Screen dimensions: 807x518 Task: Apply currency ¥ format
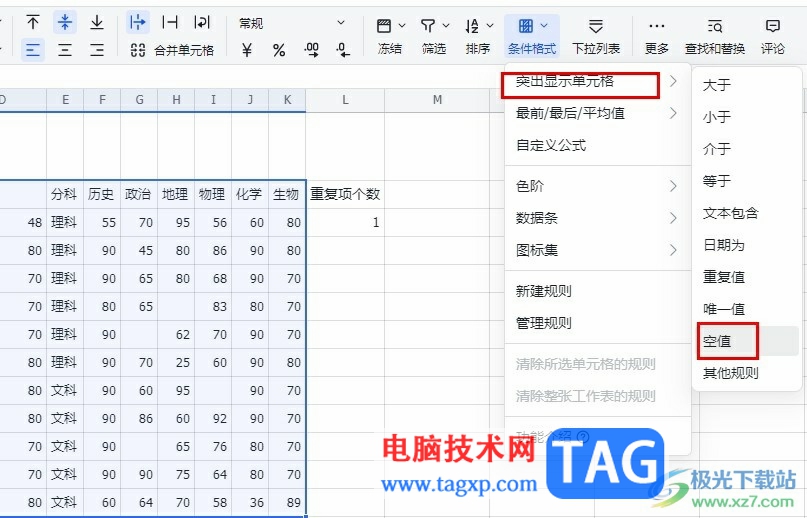[x=247, y=50]
